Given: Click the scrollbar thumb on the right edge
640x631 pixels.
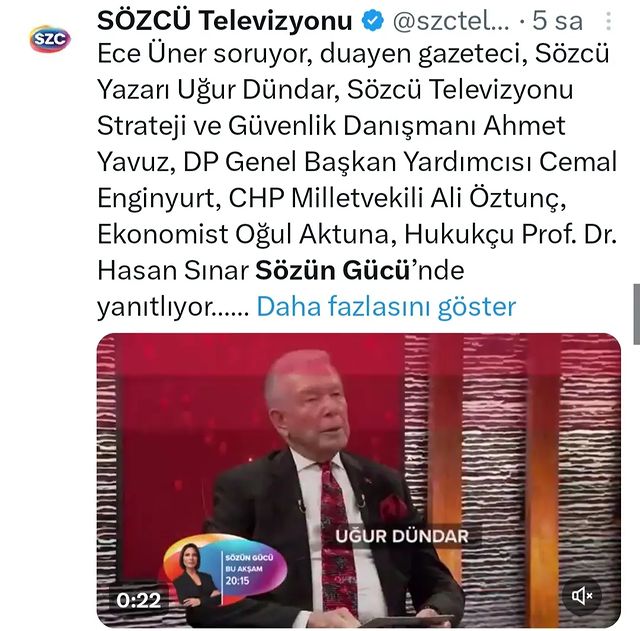Looking at the screenshot, I should point(636,314).
